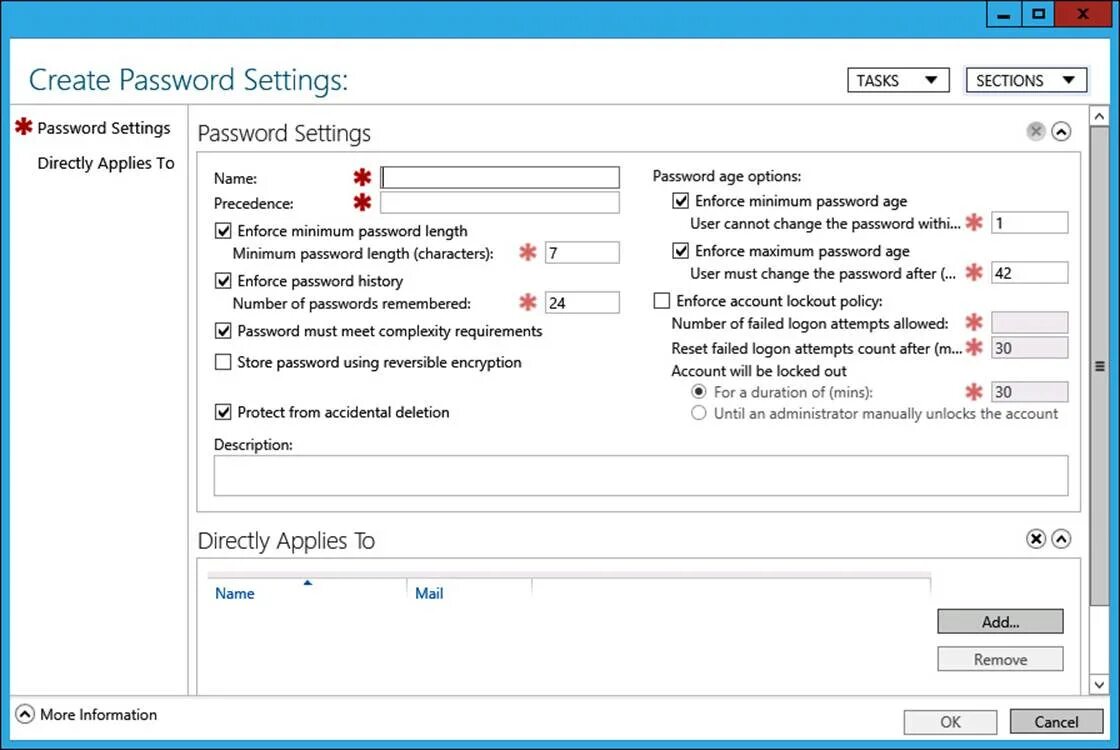Remove the Password Settings section via X icon

pyautogui.click(x=1035, y=131)
